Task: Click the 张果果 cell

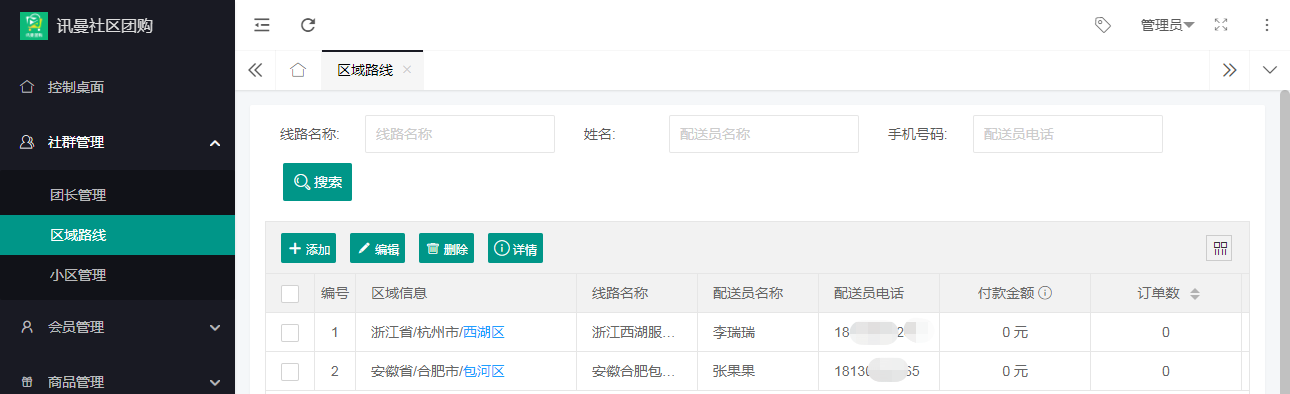Action: (x=758, y=371)
